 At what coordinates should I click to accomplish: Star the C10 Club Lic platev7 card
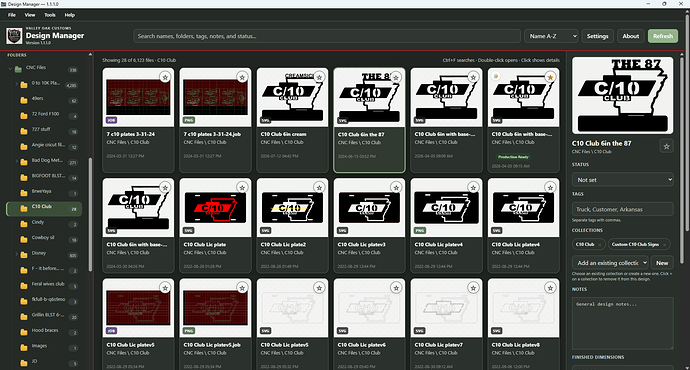[x=473, y=288]
